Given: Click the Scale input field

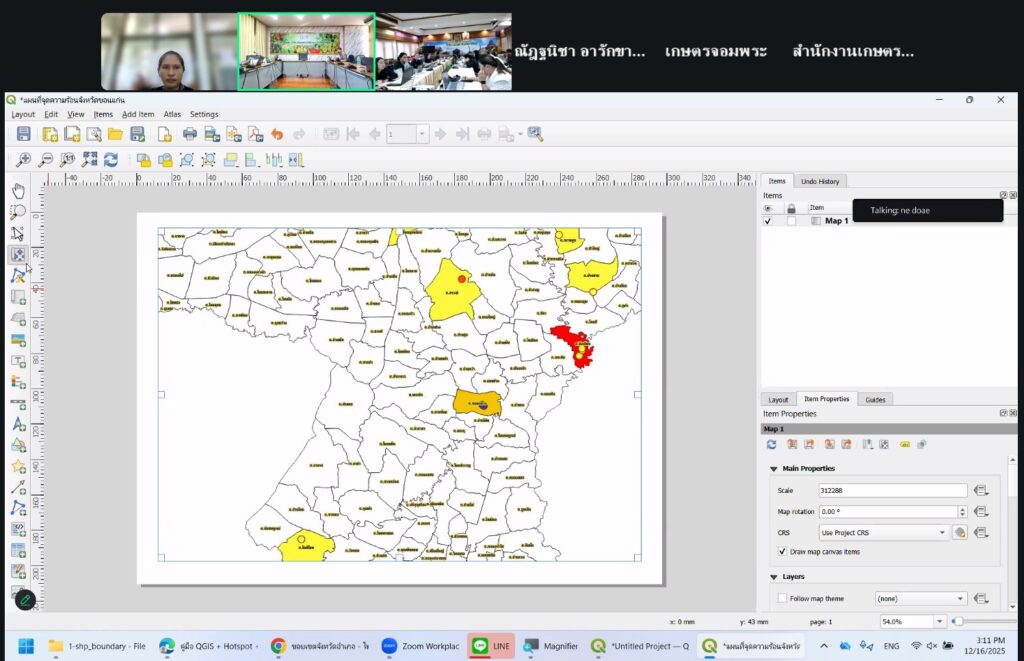Looking at the screenshot, I should click(x=891, y=491).
